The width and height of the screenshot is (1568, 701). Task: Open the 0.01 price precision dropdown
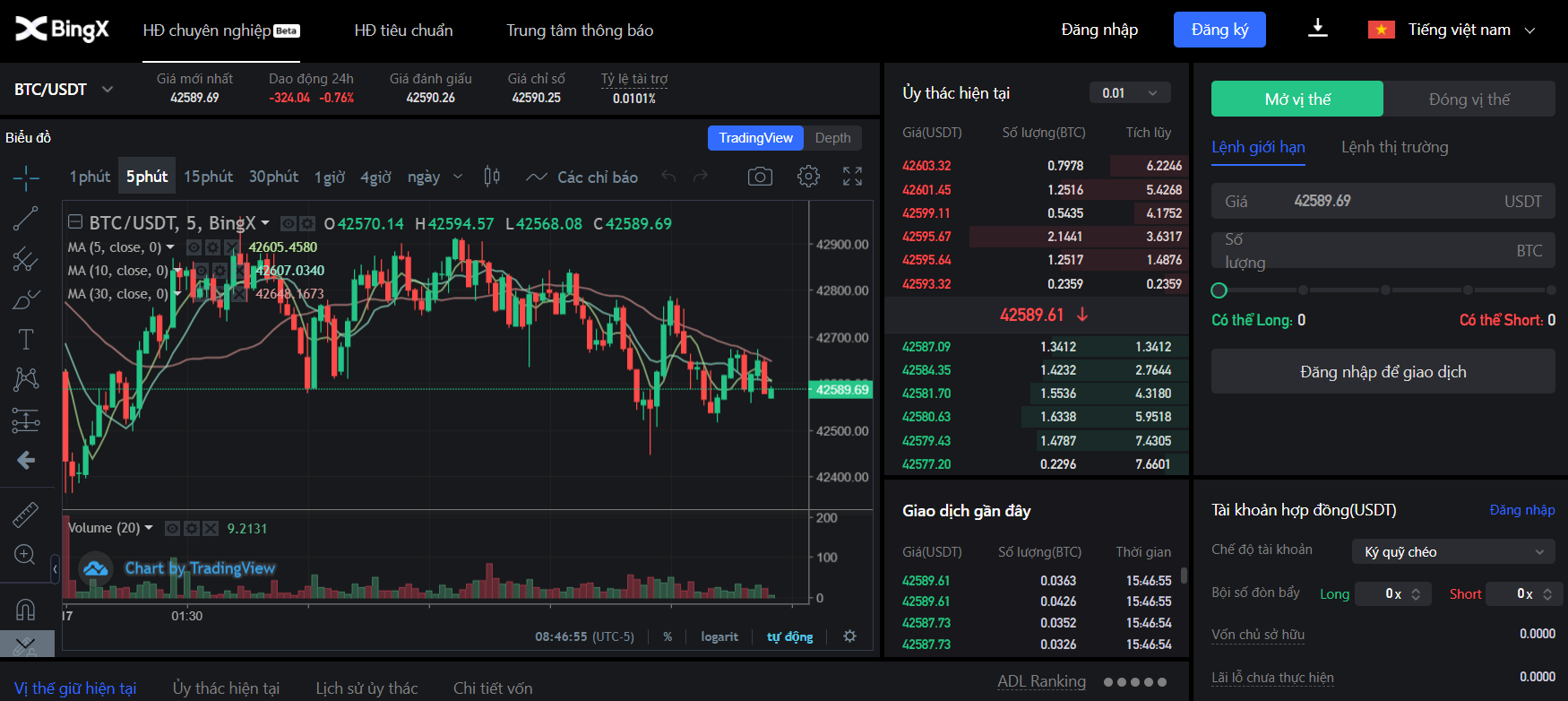coord(1130,93)
